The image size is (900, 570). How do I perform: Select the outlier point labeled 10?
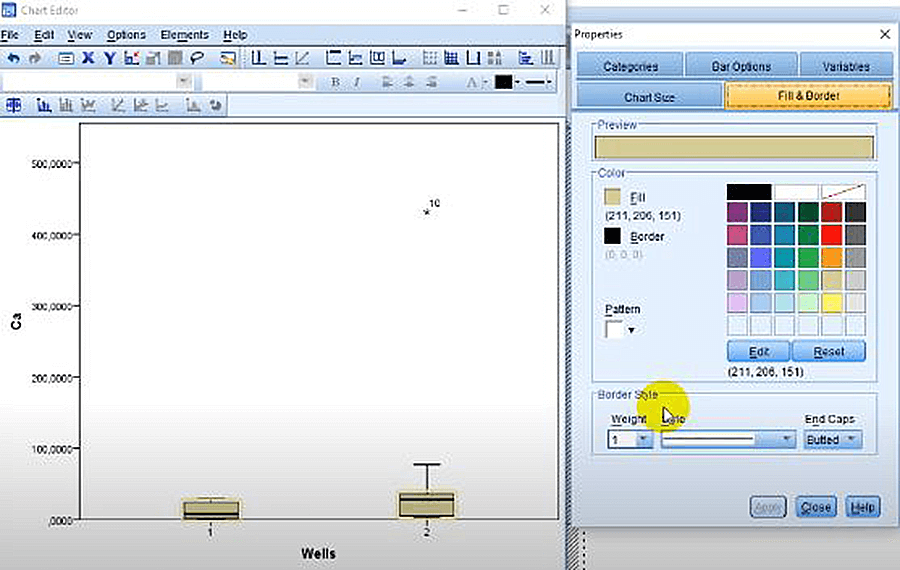tap(427, 212)
